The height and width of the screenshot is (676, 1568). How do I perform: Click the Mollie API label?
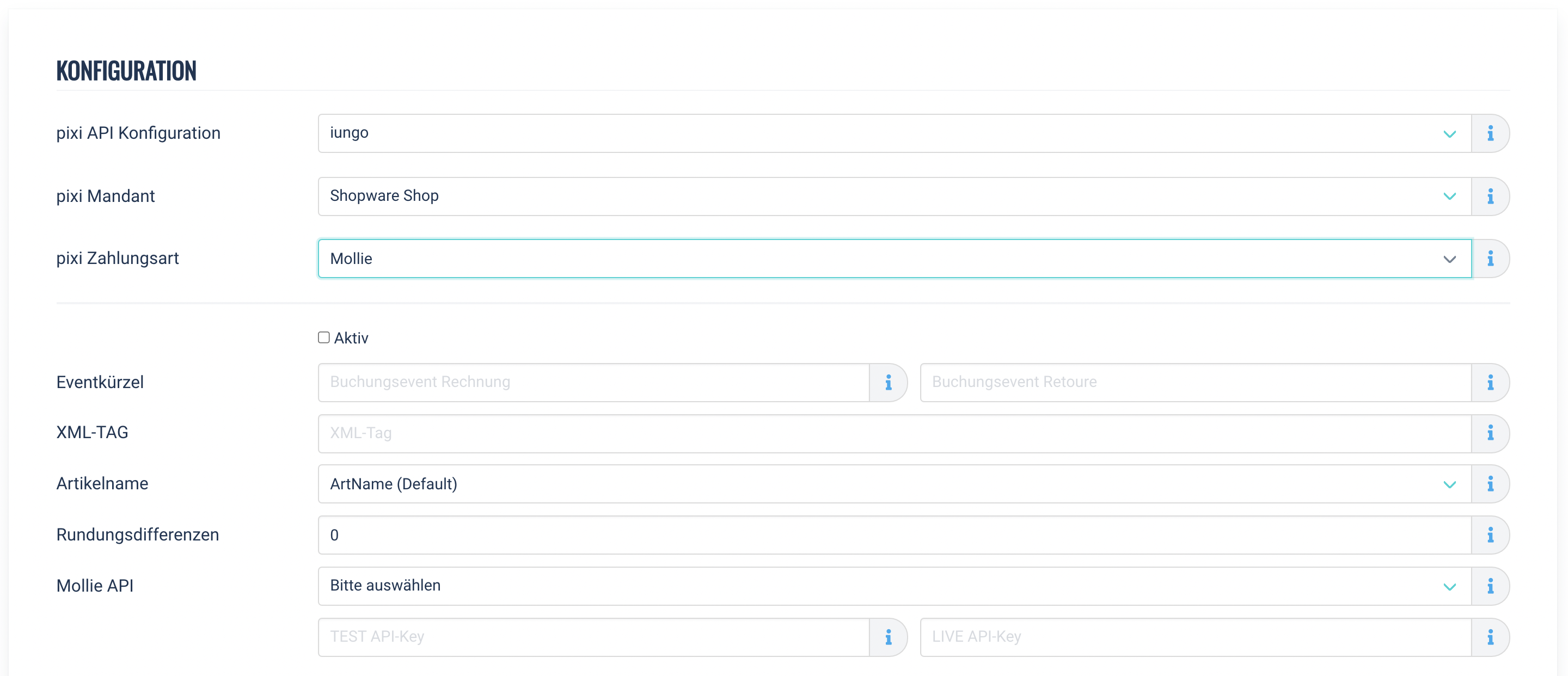(x=95, y=586)
